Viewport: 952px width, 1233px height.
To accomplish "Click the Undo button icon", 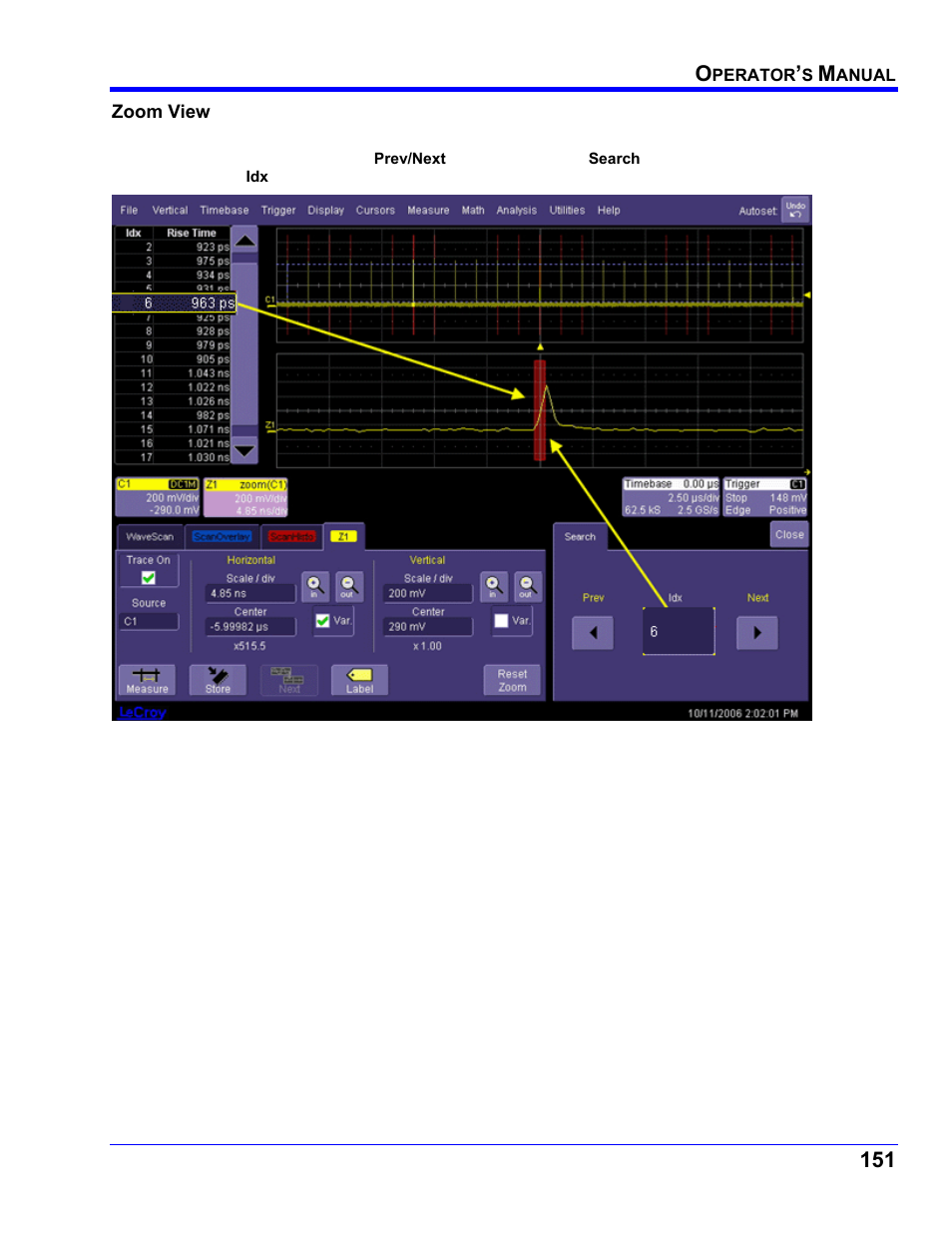I will point(795,210).
